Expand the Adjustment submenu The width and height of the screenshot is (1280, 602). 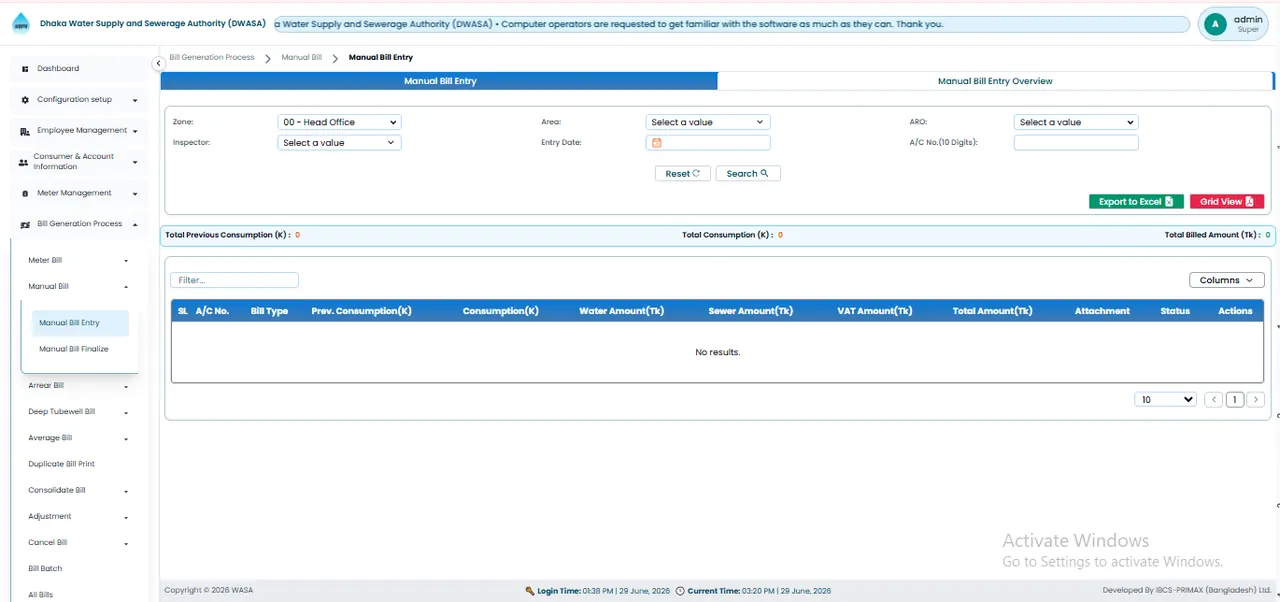pyautogui.click(x=126, y=517)
